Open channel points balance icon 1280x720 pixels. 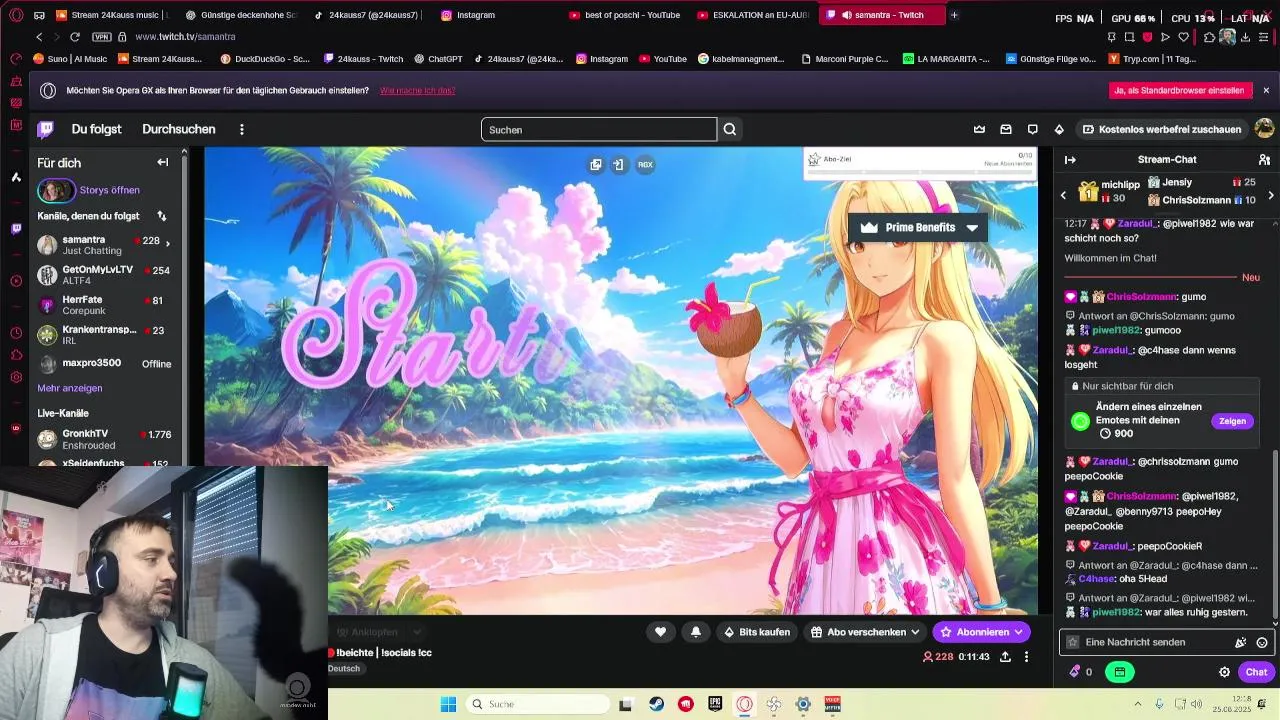1080,672
